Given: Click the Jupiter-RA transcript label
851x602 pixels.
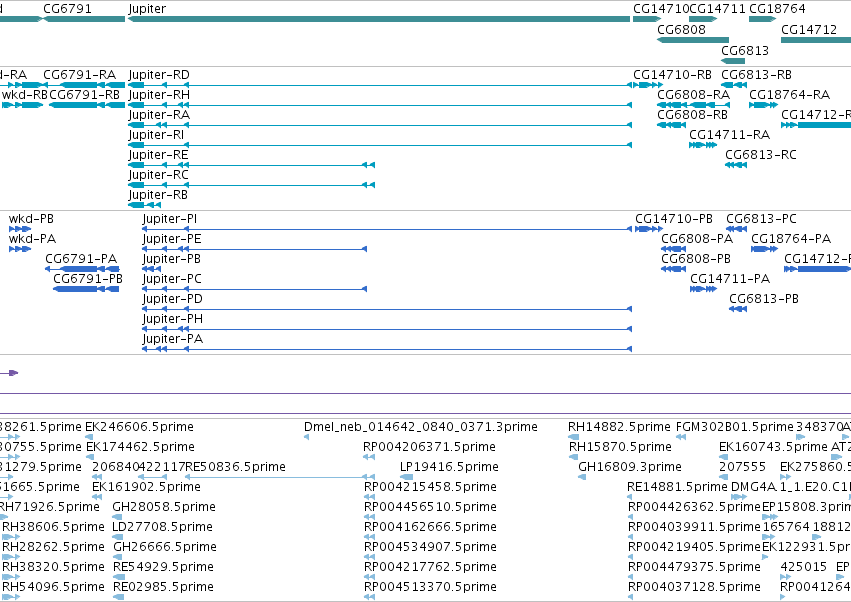Looking at the screenshot, I should point(159,115).
